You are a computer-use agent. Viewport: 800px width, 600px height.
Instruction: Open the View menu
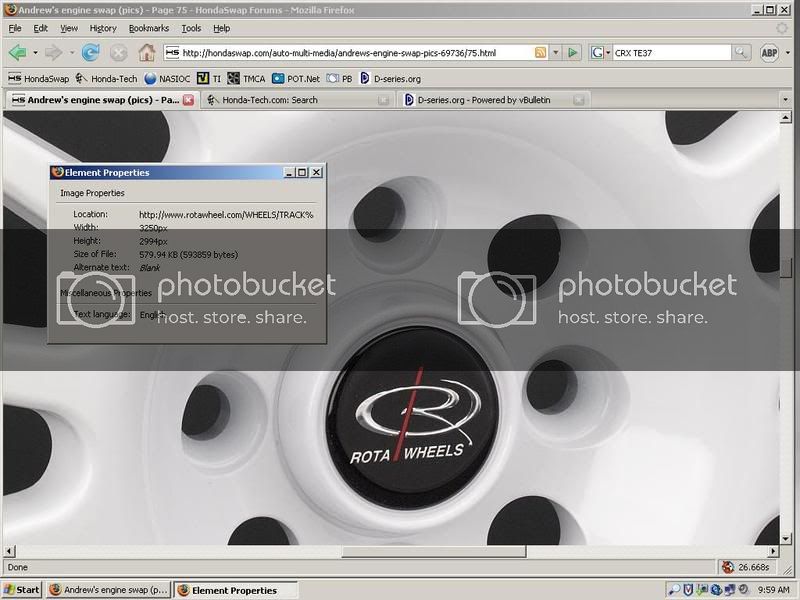click(69, 28)
